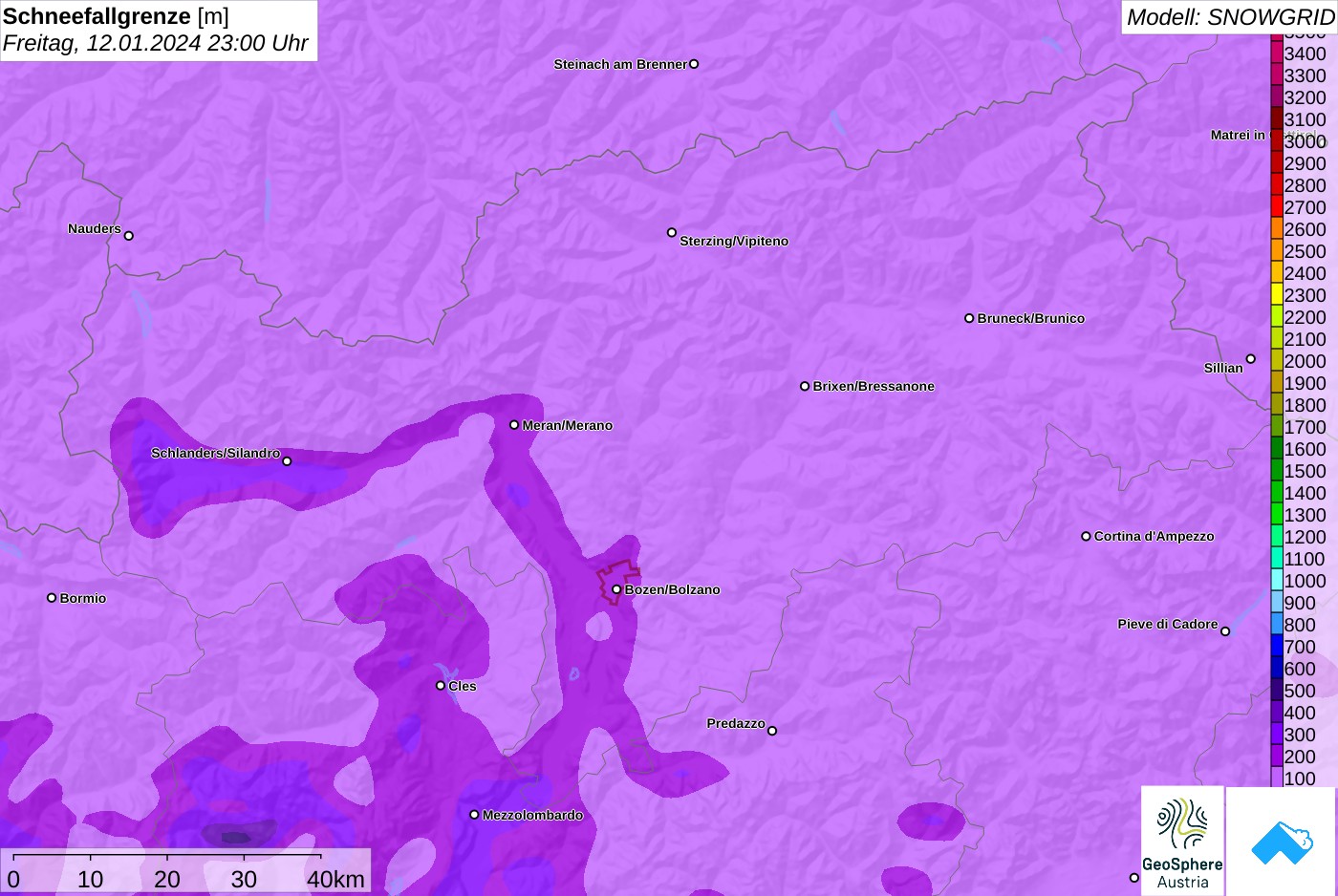Click the Steinach am Brenner marker dot

pos(694,64)
